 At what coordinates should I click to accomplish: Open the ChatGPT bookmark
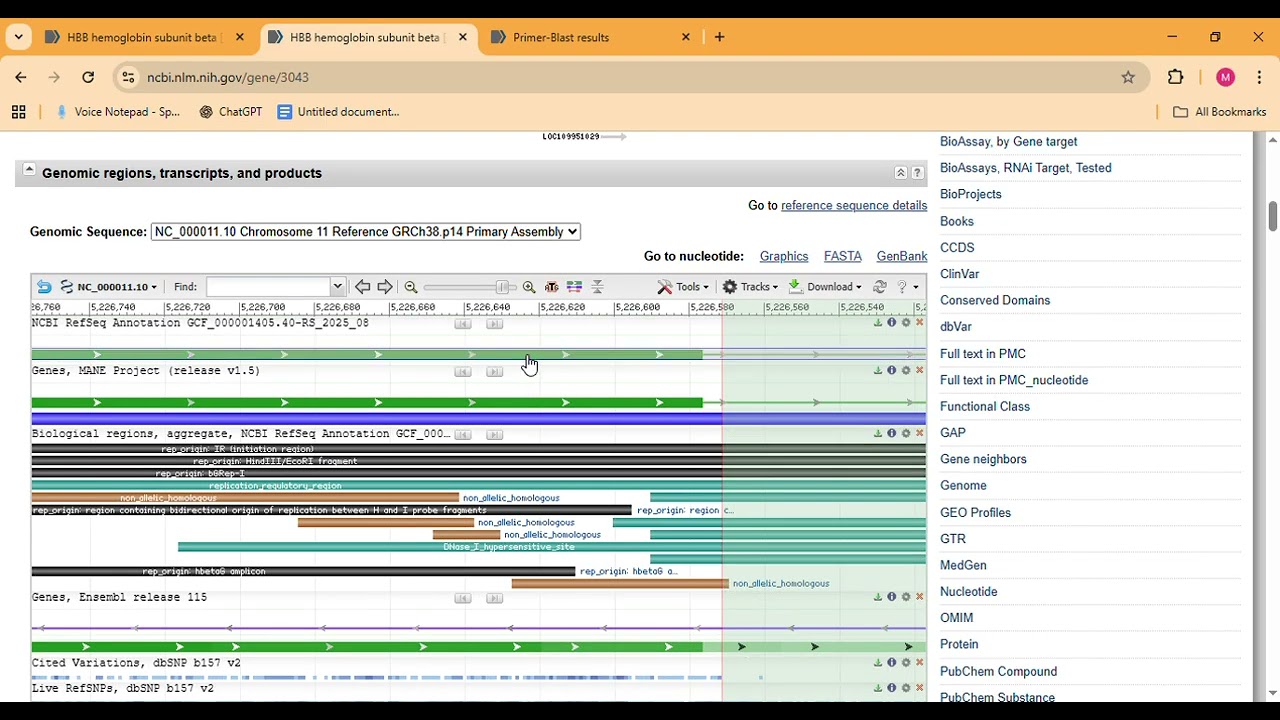pyautogui.click(x=231, y=112)
